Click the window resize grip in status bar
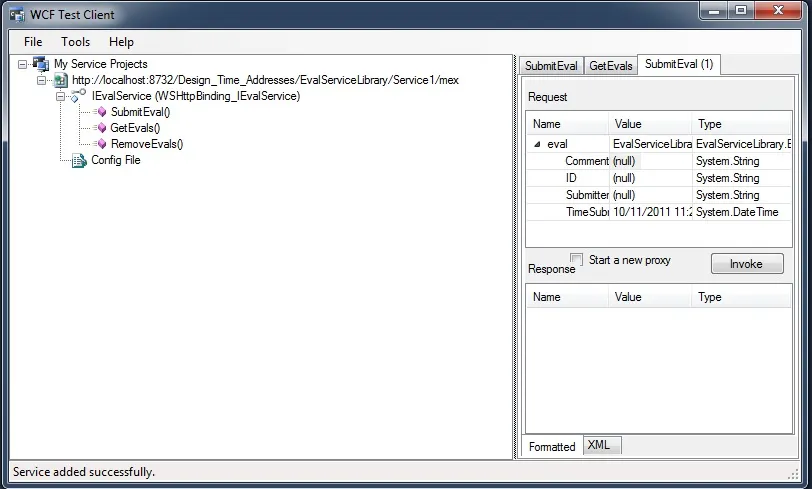This screenshot has width=812, height=489. tap(793, 473)
